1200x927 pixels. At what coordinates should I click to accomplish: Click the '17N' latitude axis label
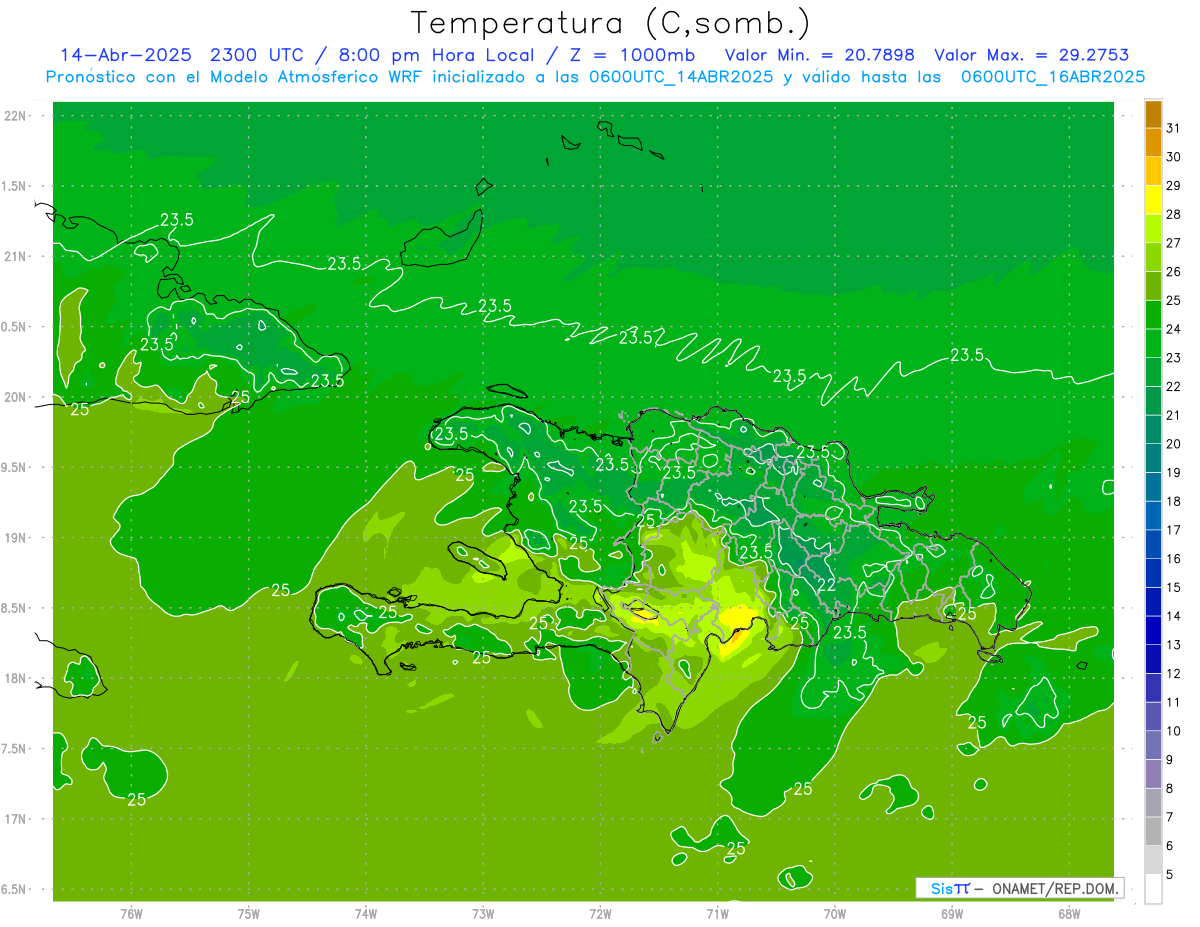click(x=15, y=819)
